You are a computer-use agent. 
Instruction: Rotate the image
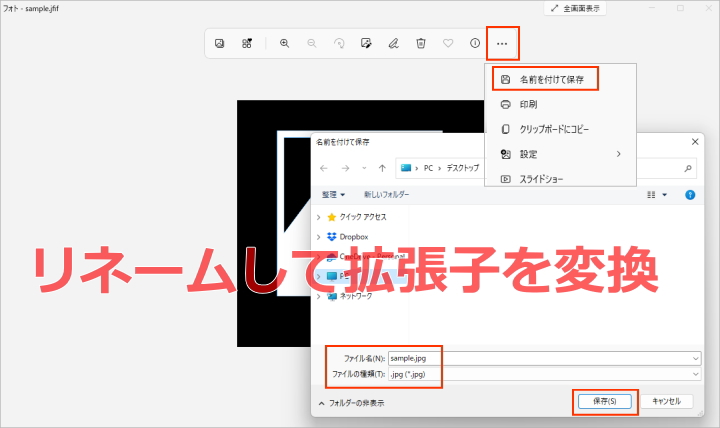tap(339, 44)
